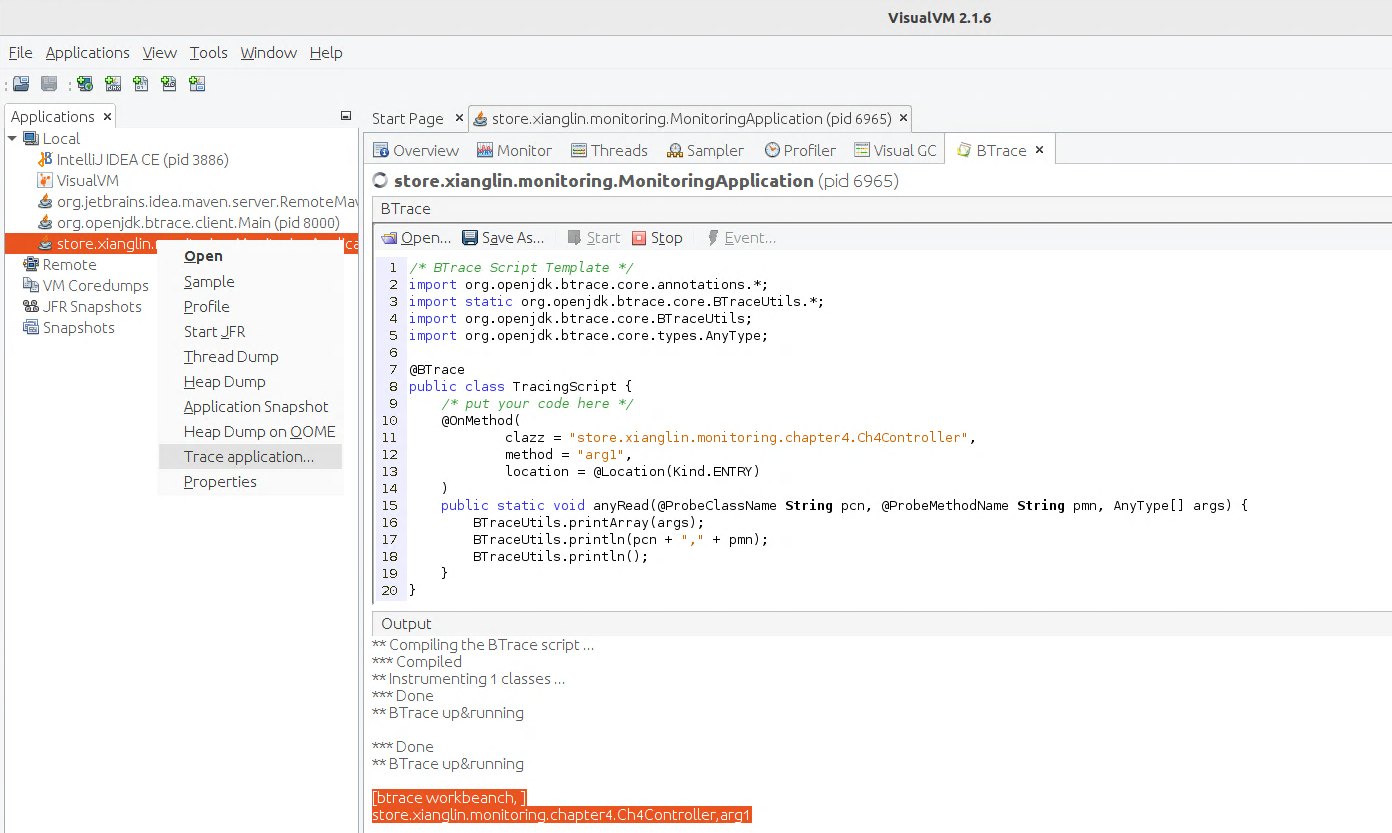Open the Tools menu
Viewport: 1392px width, 833px height.
coord(209,53)
